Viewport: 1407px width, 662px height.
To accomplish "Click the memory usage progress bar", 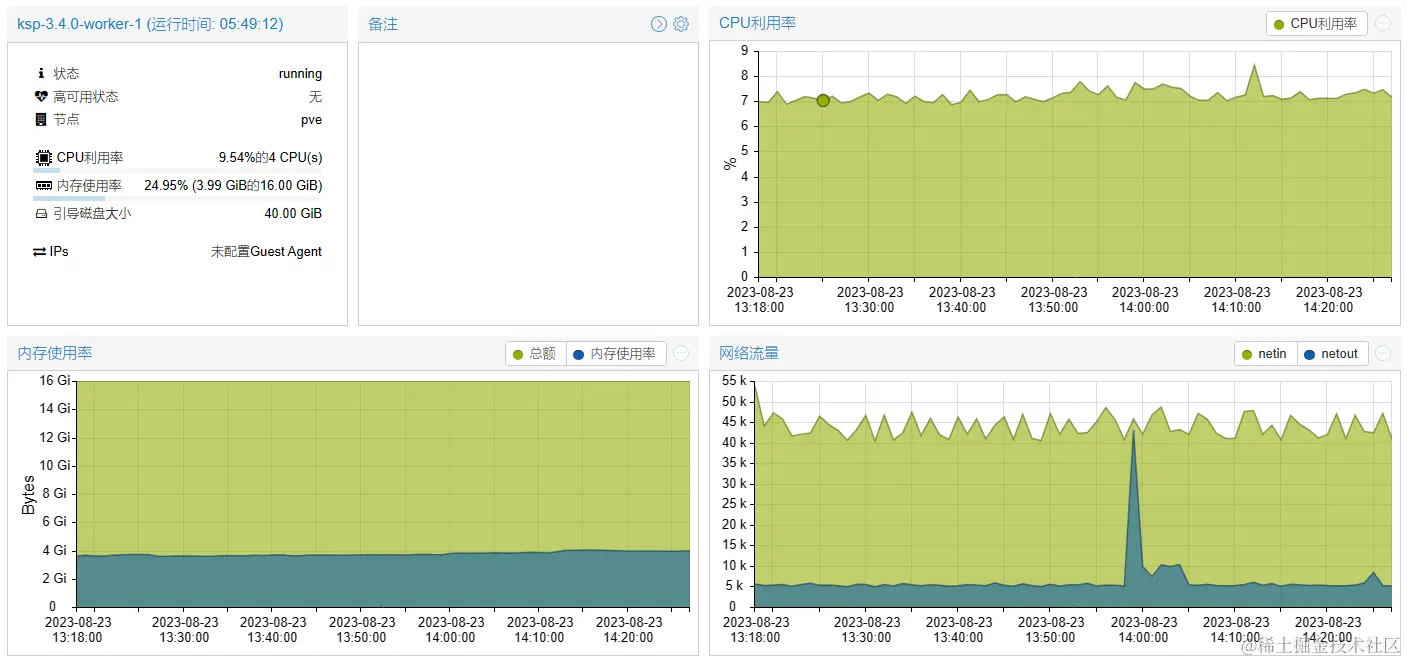I will pyautogui.click(x=178, y=198).
